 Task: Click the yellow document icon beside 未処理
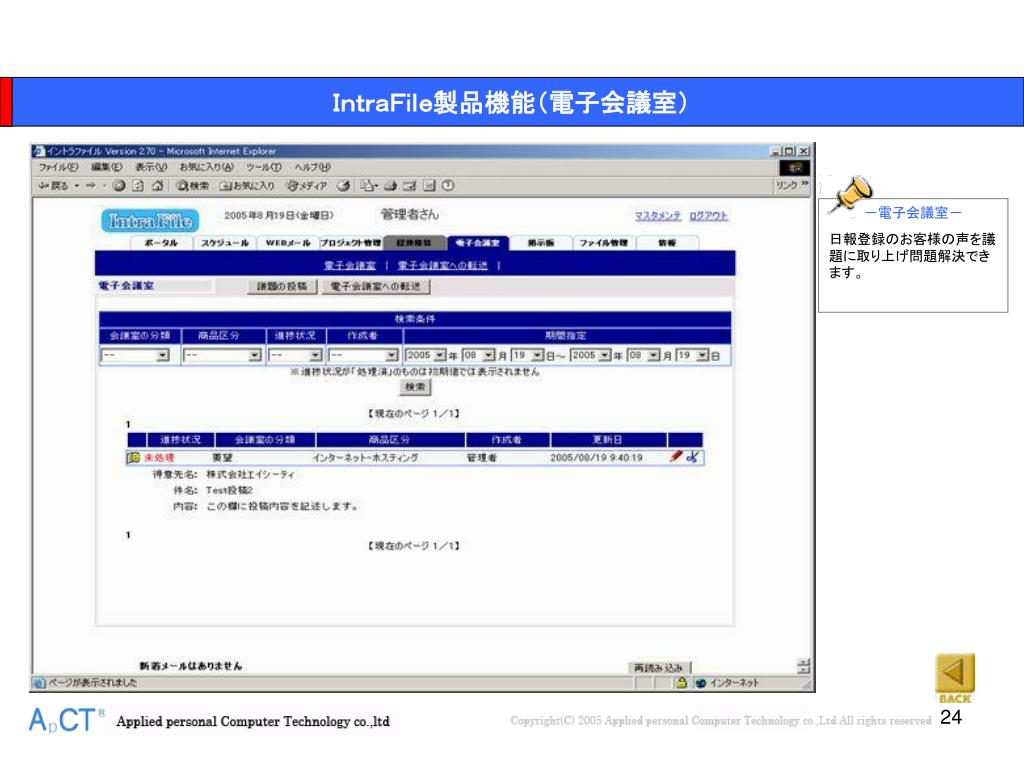134,457
